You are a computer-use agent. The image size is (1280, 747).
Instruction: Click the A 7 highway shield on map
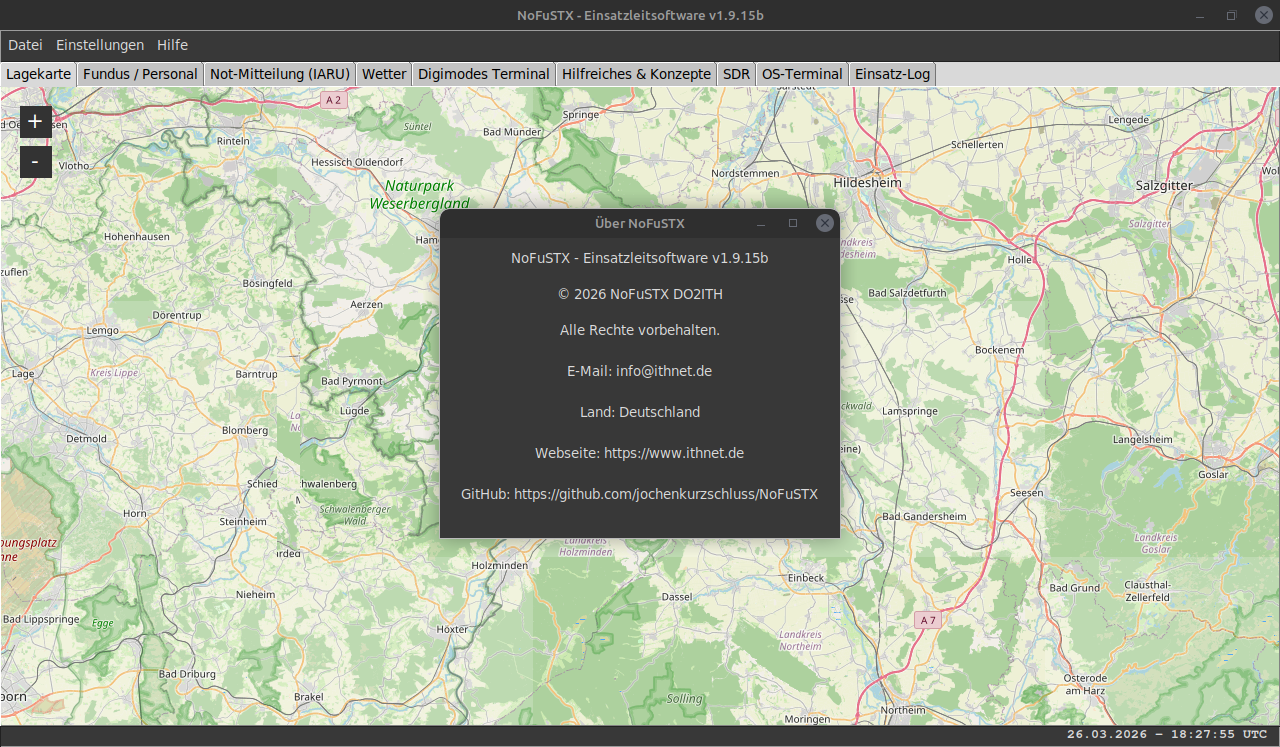(x=928, y=620)
